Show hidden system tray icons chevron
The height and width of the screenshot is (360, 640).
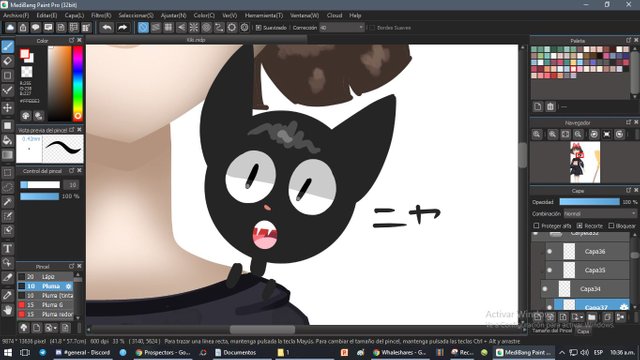point(562,352)
